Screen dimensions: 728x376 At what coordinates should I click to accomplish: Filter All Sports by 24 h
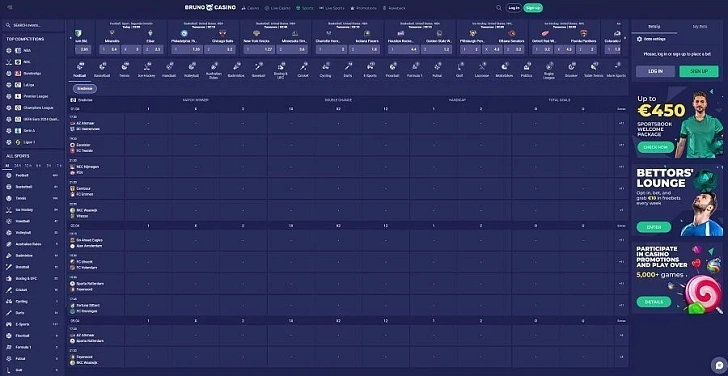(x=17, y=166)
